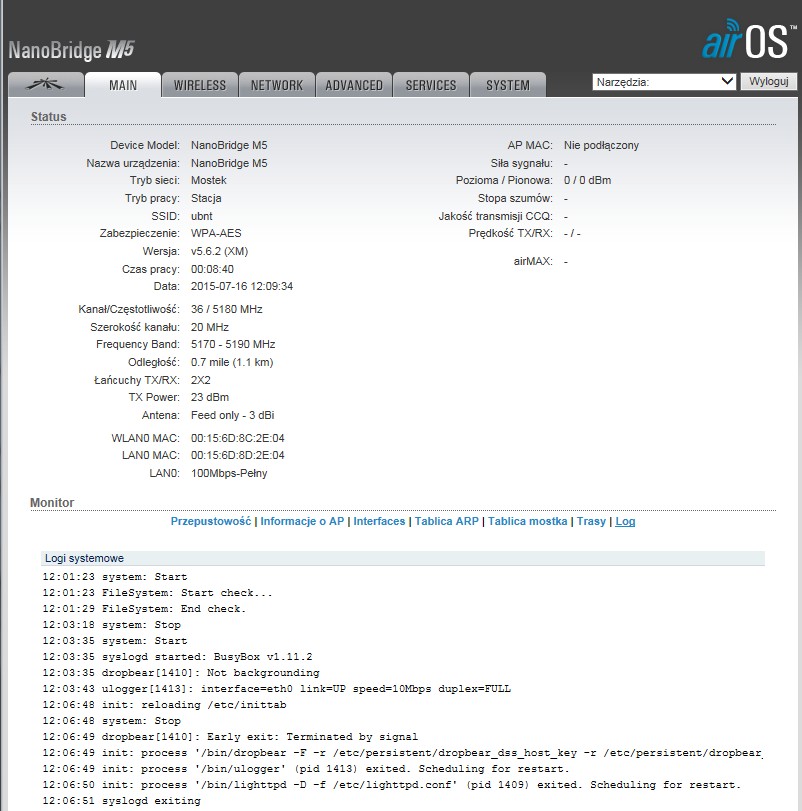Click the LAN0 value 100Mbps-Pełny
802x811 pixels.
pos(229,473)
